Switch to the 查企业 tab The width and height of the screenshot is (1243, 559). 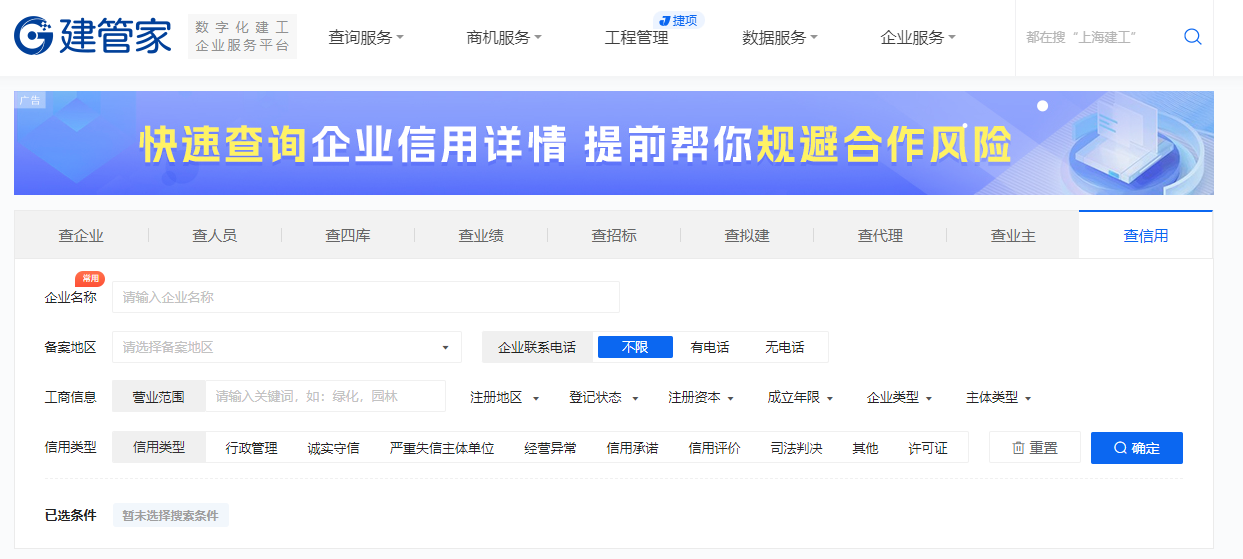[81, 235]
